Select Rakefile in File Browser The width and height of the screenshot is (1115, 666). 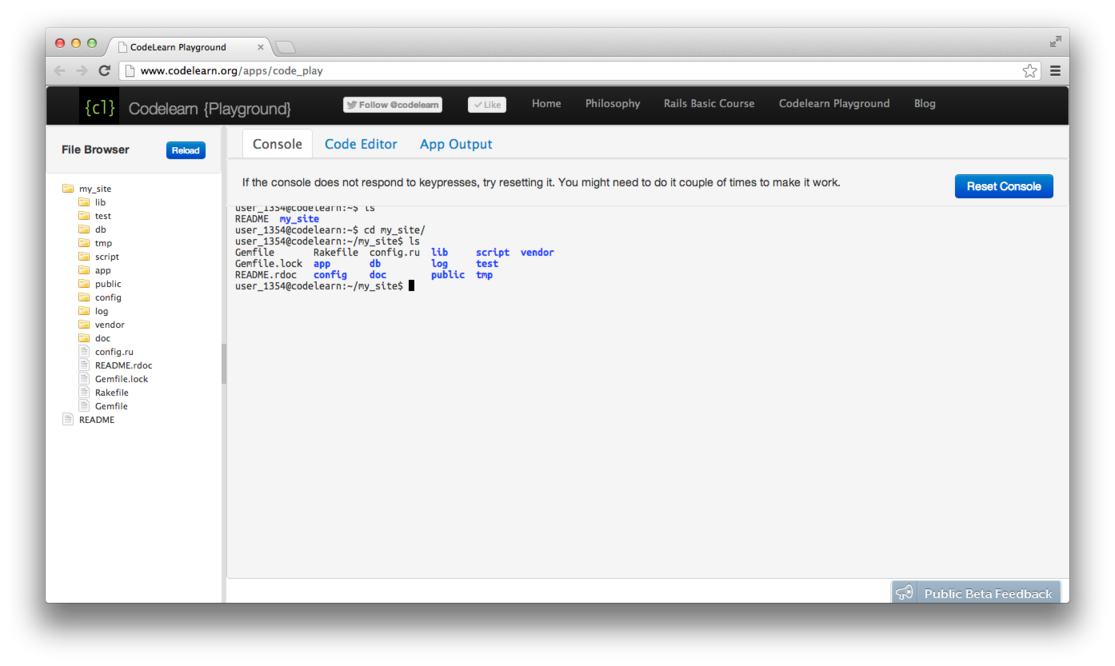(x=104, y=392)
